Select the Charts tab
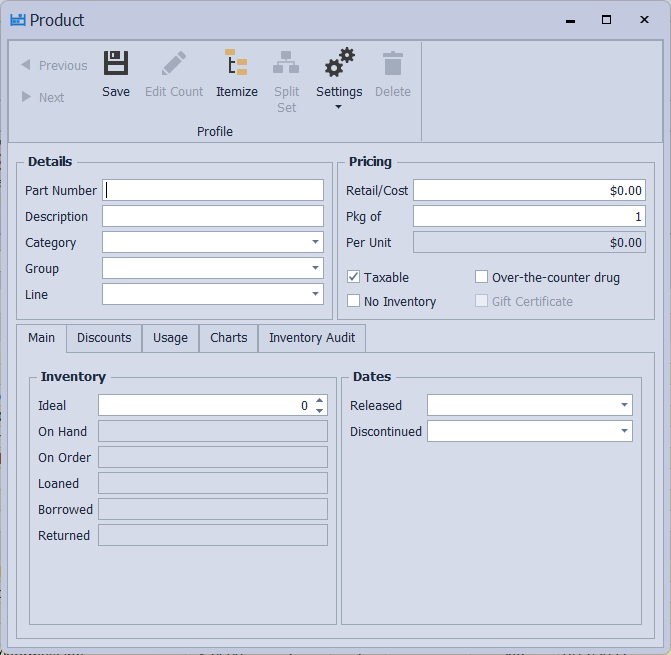The width and height of the screenshot is (671, 655). tap(228, 338)
